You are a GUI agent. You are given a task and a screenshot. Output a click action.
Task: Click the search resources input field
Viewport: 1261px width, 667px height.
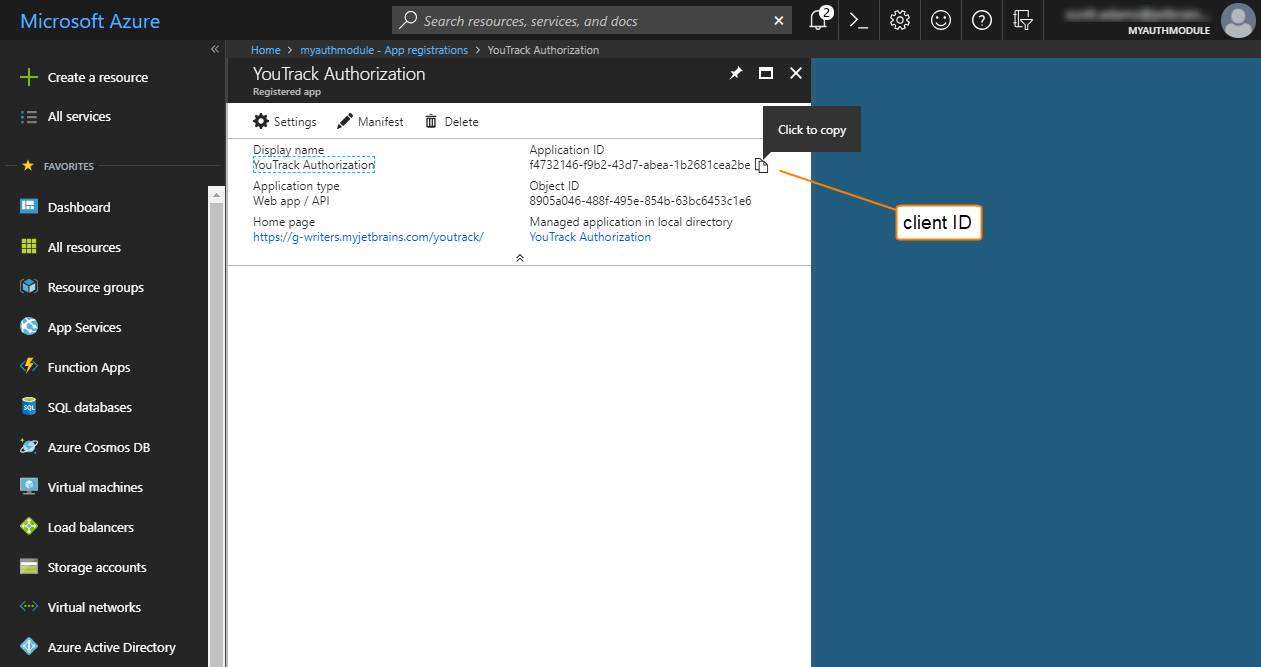590,20
